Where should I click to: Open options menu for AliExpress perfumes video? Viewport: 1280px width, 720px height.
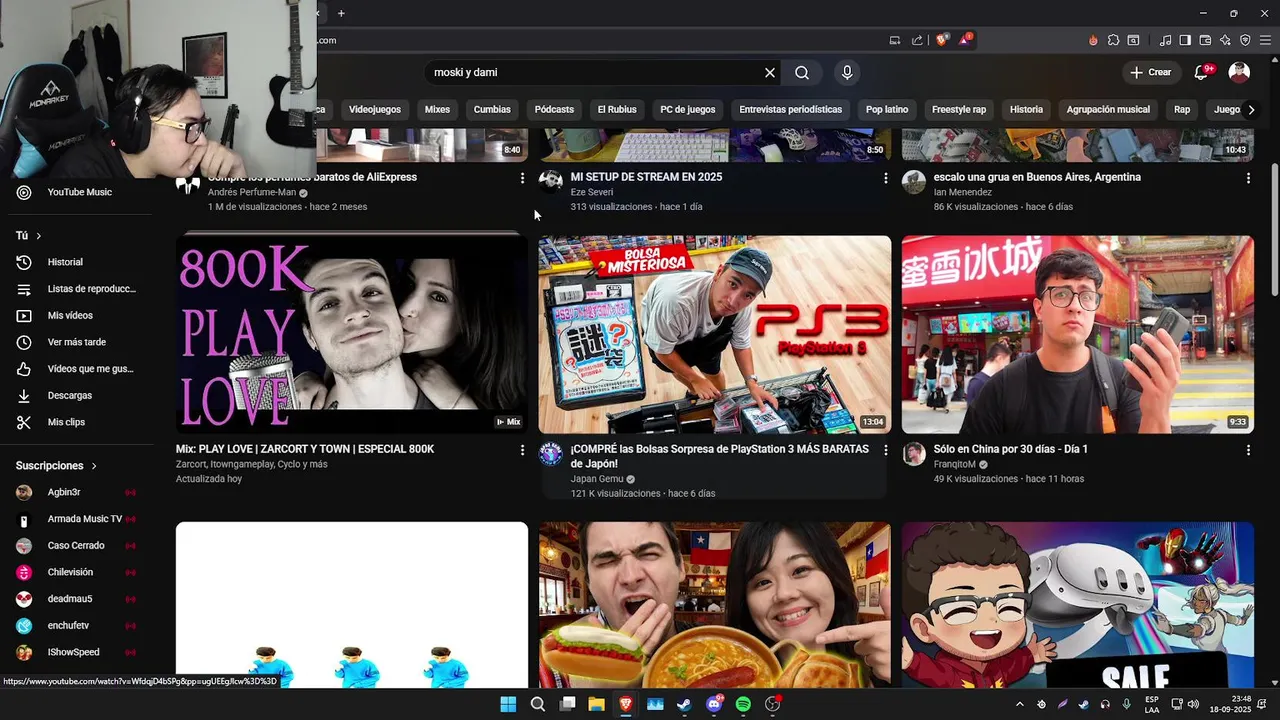522,178
